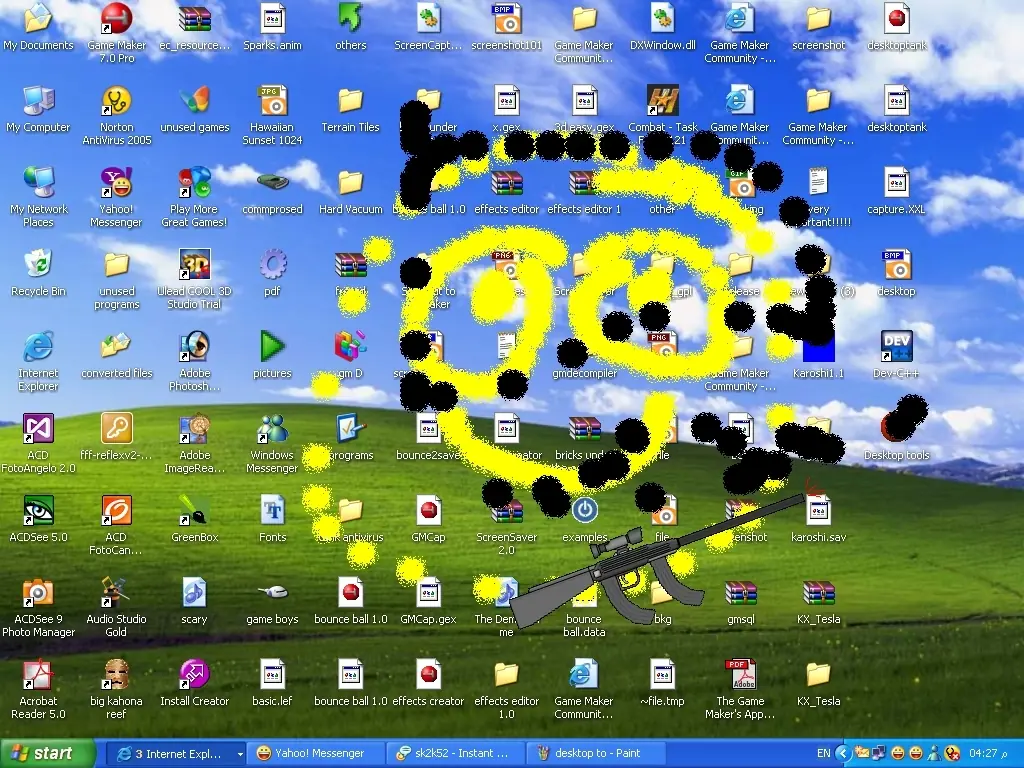Switch to Yahoo! Messenger taskbar button

pyautogui.click(x=316, y=753)
